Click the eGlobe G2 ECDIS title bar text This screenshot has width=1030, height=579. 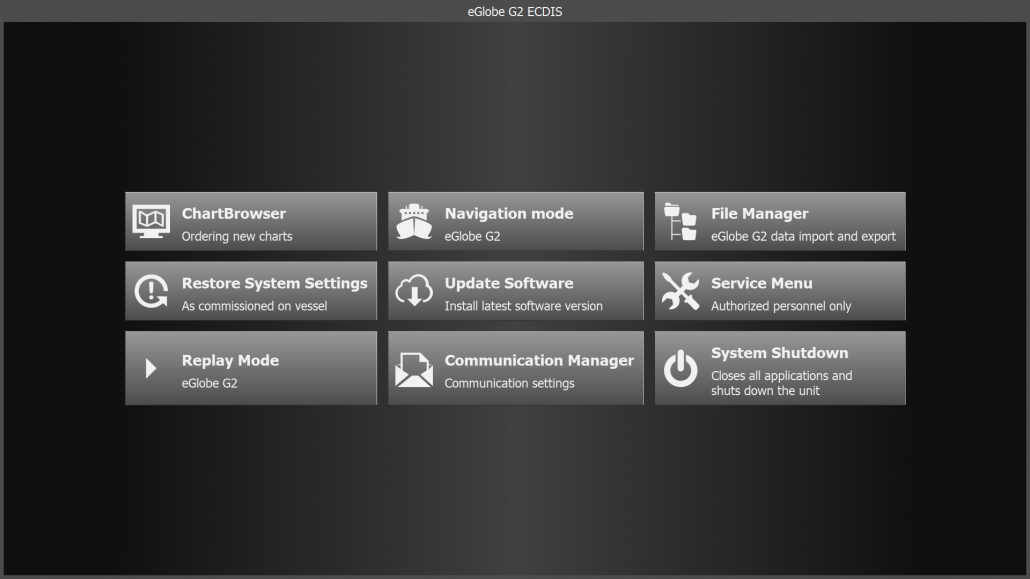(x=515, y=11)
